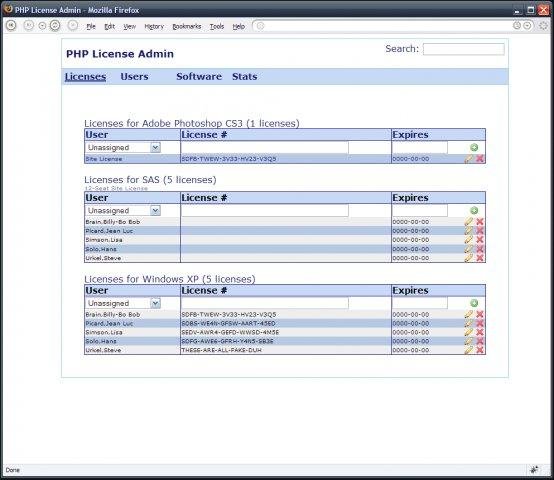Delete SAS license for Simson, Lisa
The height and width of the screenshot is (480, 554).
pos(480,239)
